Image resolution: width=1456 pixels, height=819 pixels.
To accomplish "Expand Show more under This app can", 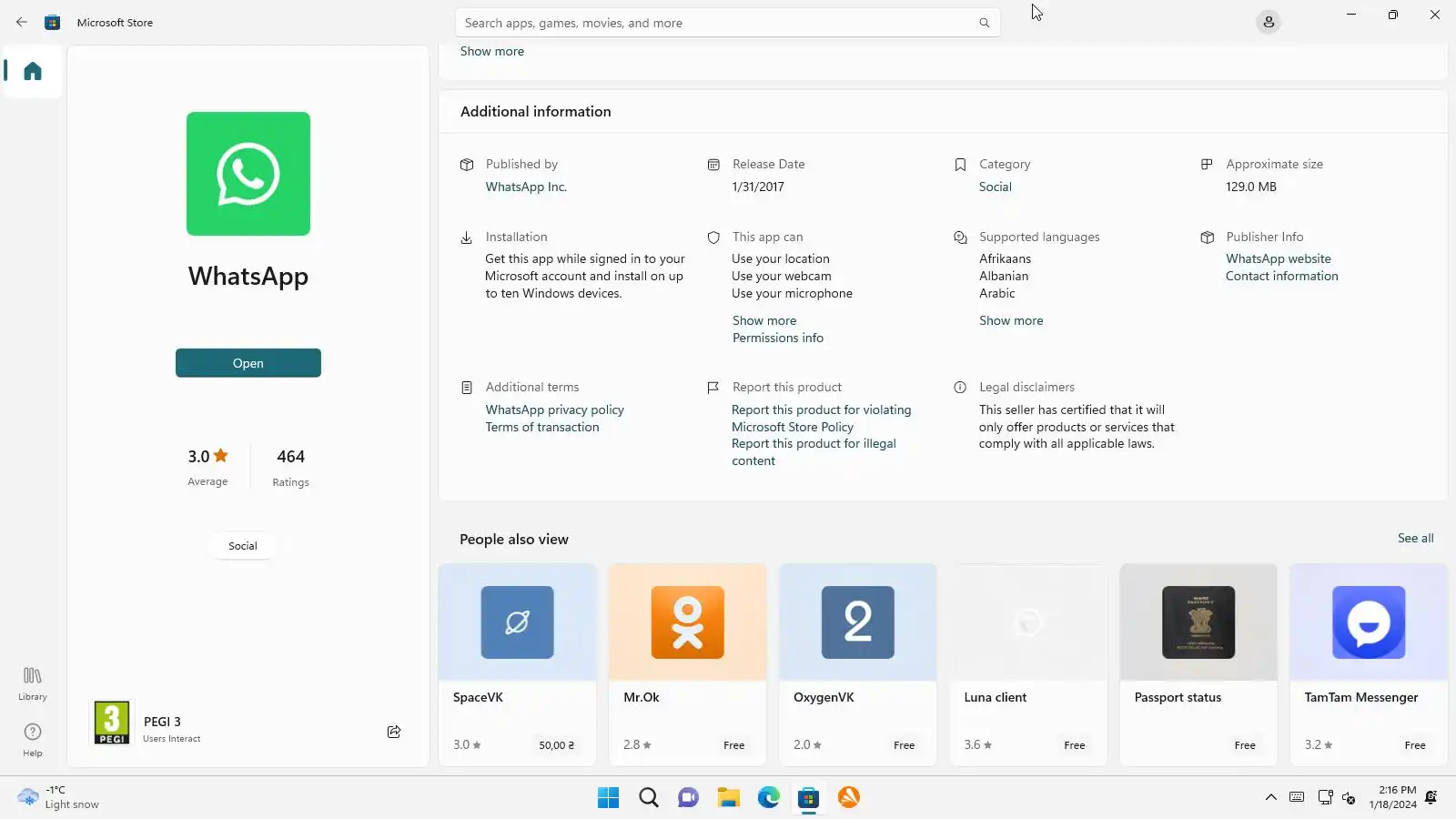I will [764, 320].
